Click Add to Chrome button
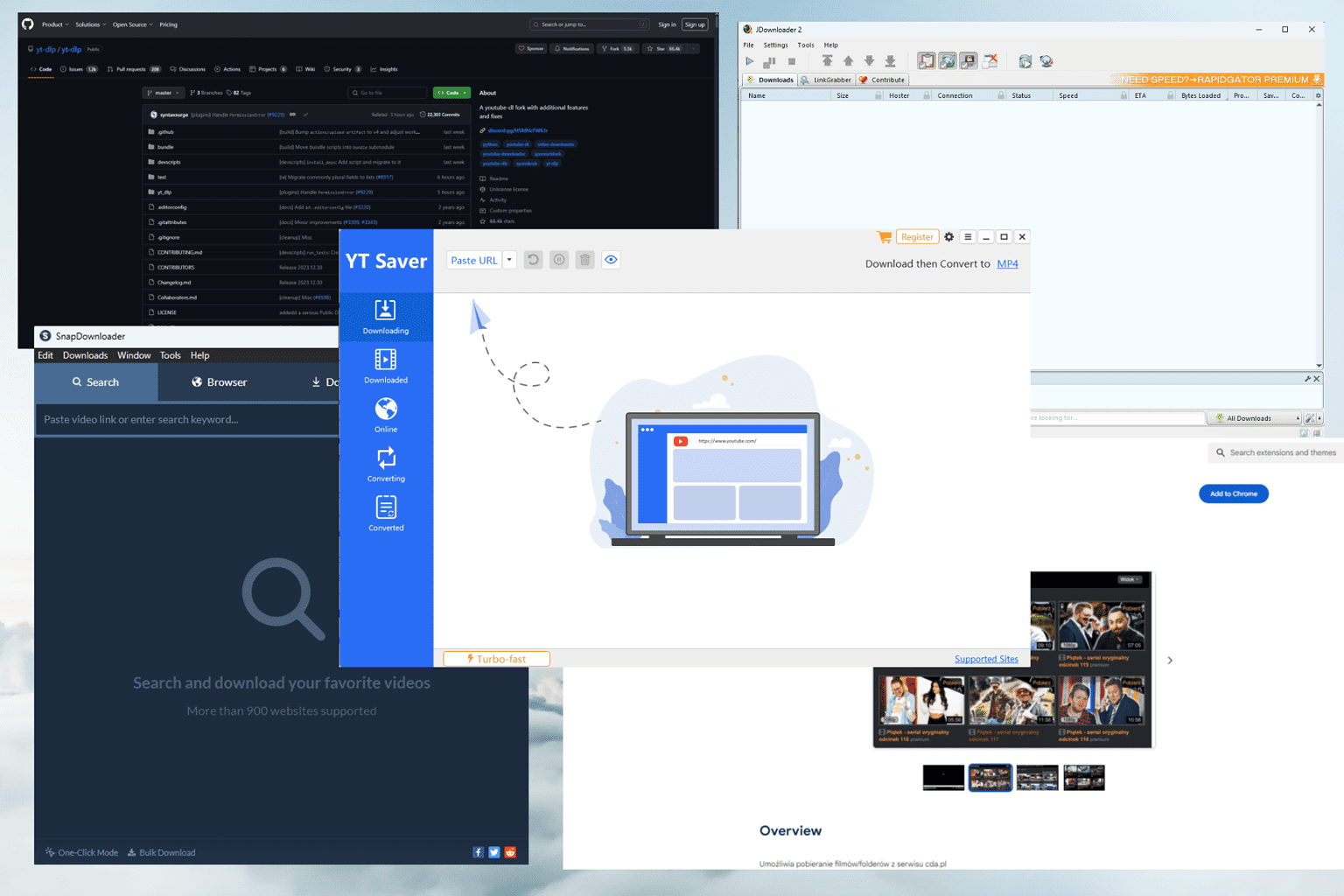The width and height of the screenshot is (1344, 896). click(1233, 493)
